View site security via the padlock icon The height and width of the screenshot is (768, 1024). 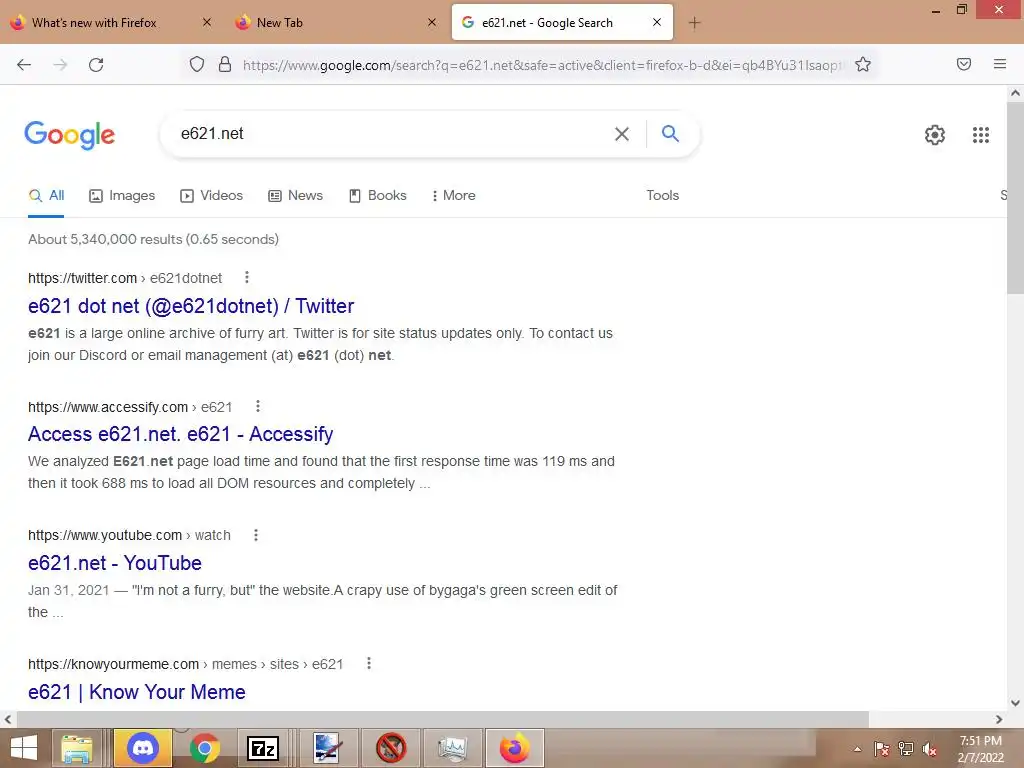click(x=225, y=64)
